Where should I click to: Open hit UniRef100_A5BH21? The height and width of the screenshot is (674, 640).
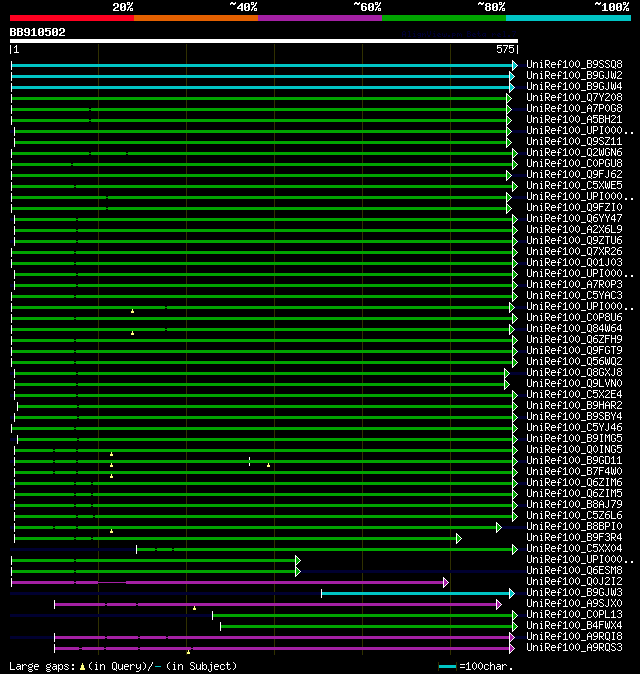[574, 119]
